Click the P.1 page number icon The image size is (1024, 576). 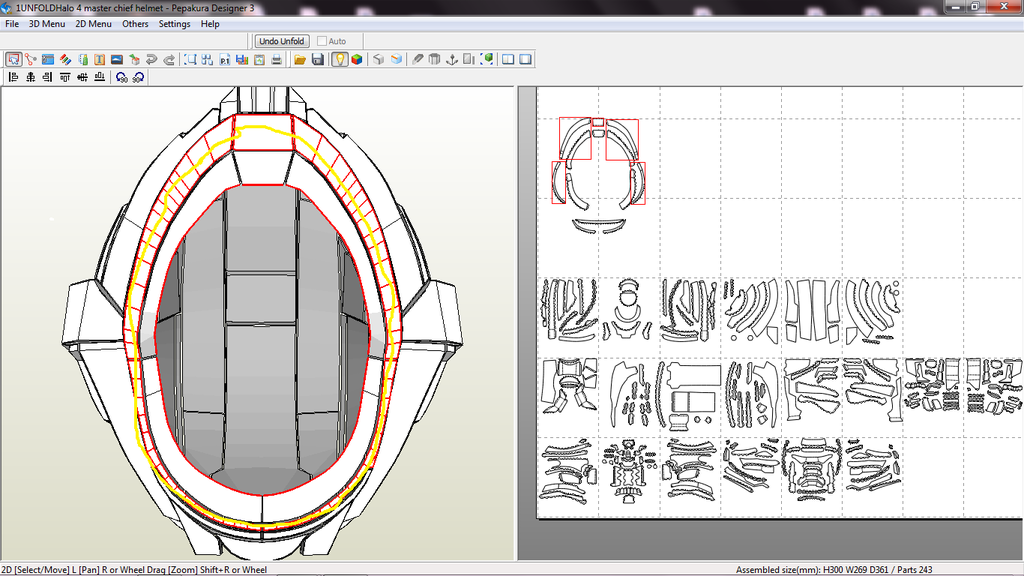click(x=225, y=59)
